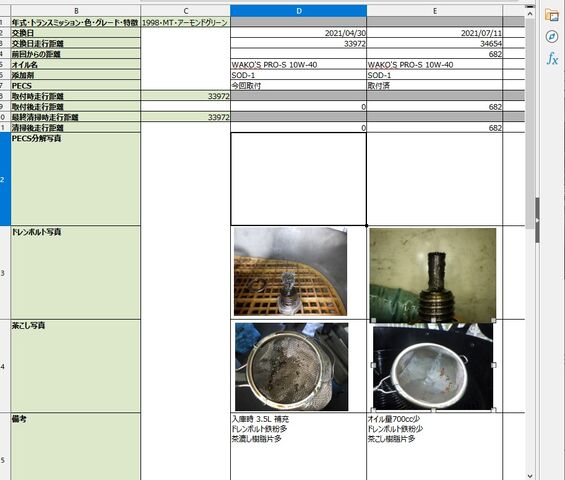Click 1998·MT·アーモンドグリーン cell
The height and width of the screenshot is (480, 565).
[x=186, y=23]
